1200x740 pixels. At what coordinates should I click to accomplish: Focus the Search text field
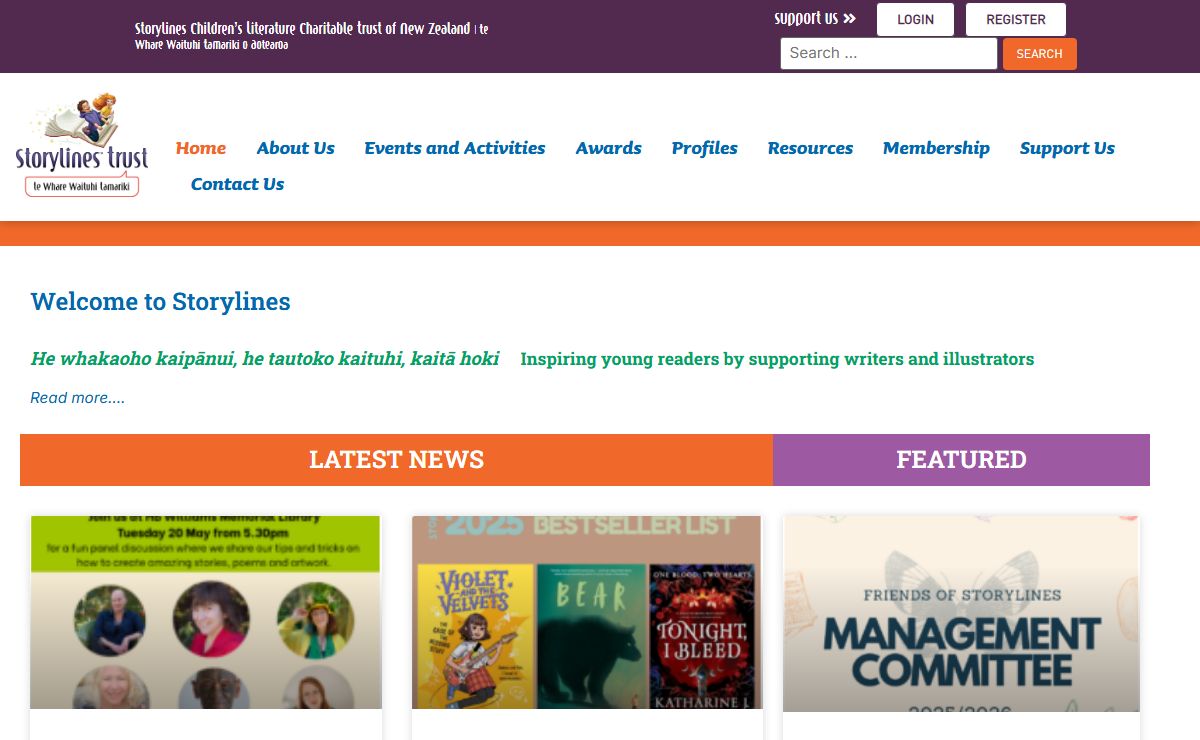[888, 53]
